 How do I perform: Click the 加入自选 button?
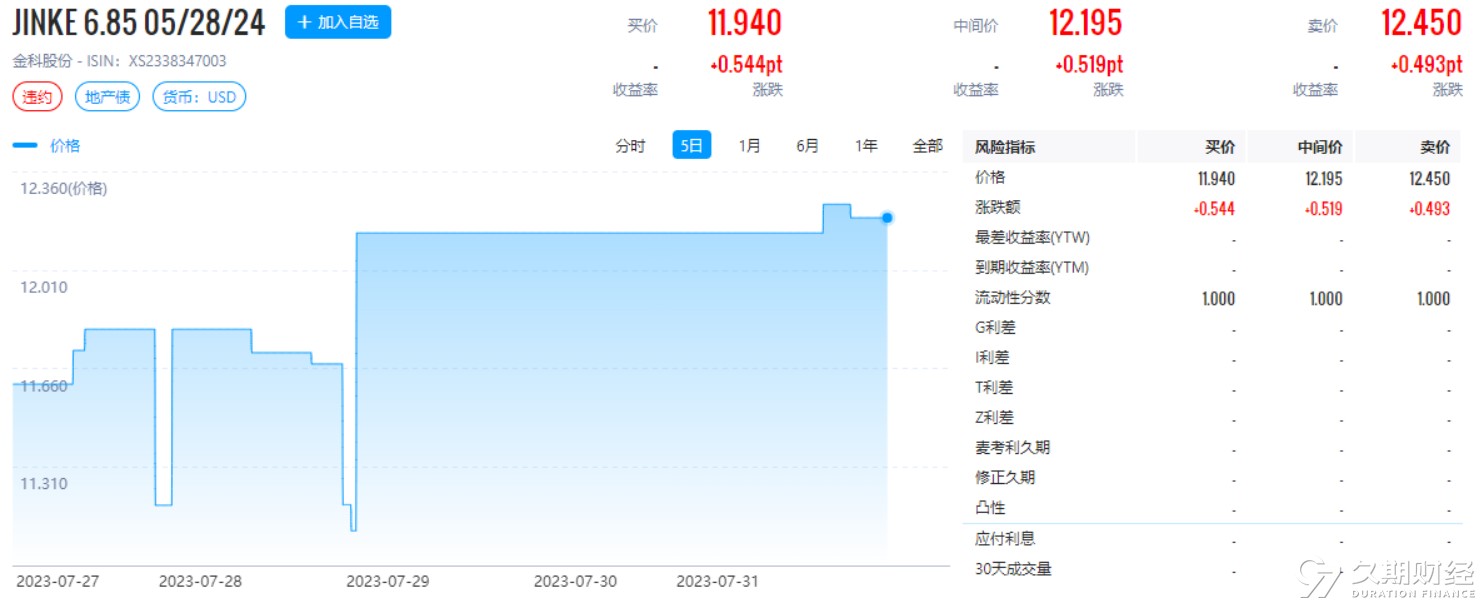338,22
